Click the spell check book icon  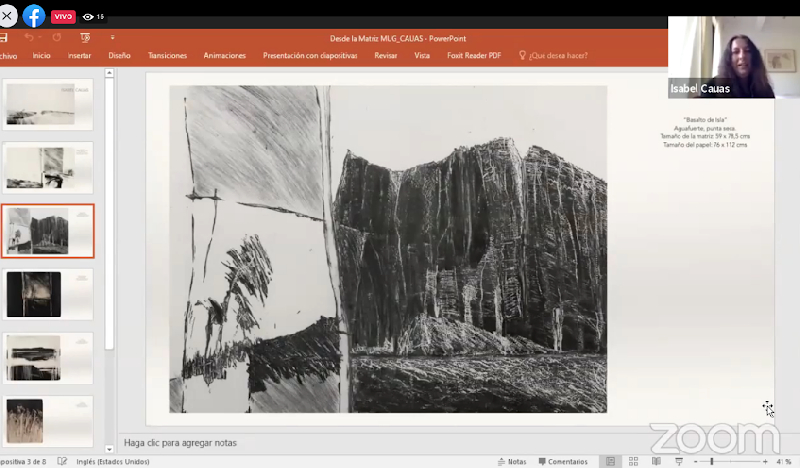pyautogui.click(x=62, y=461)
